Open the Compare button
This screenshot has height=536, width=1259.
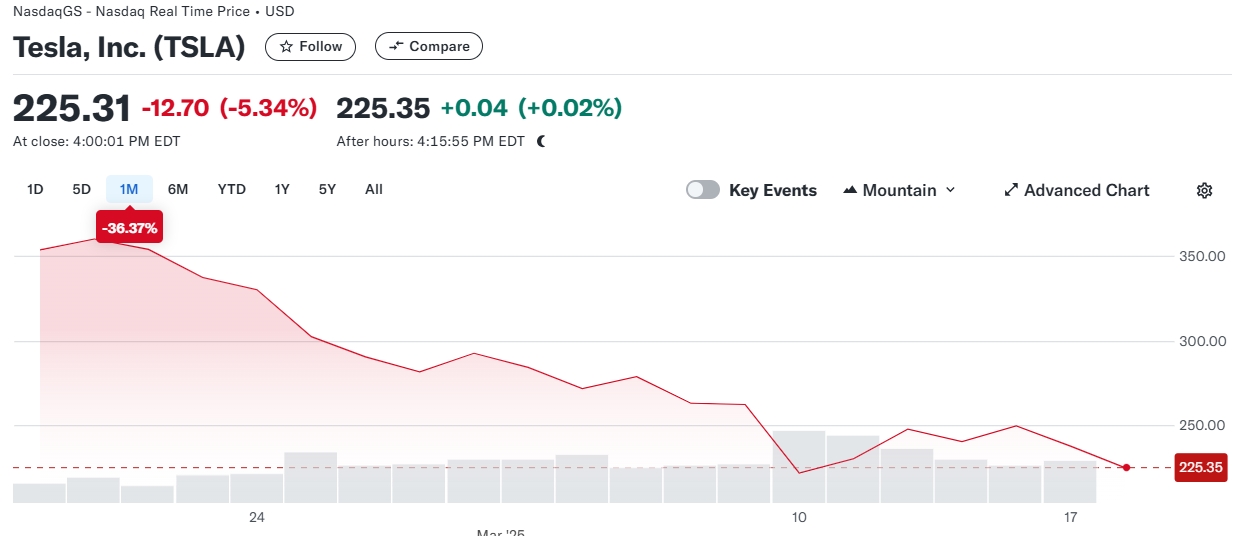(x=429, y=46)
